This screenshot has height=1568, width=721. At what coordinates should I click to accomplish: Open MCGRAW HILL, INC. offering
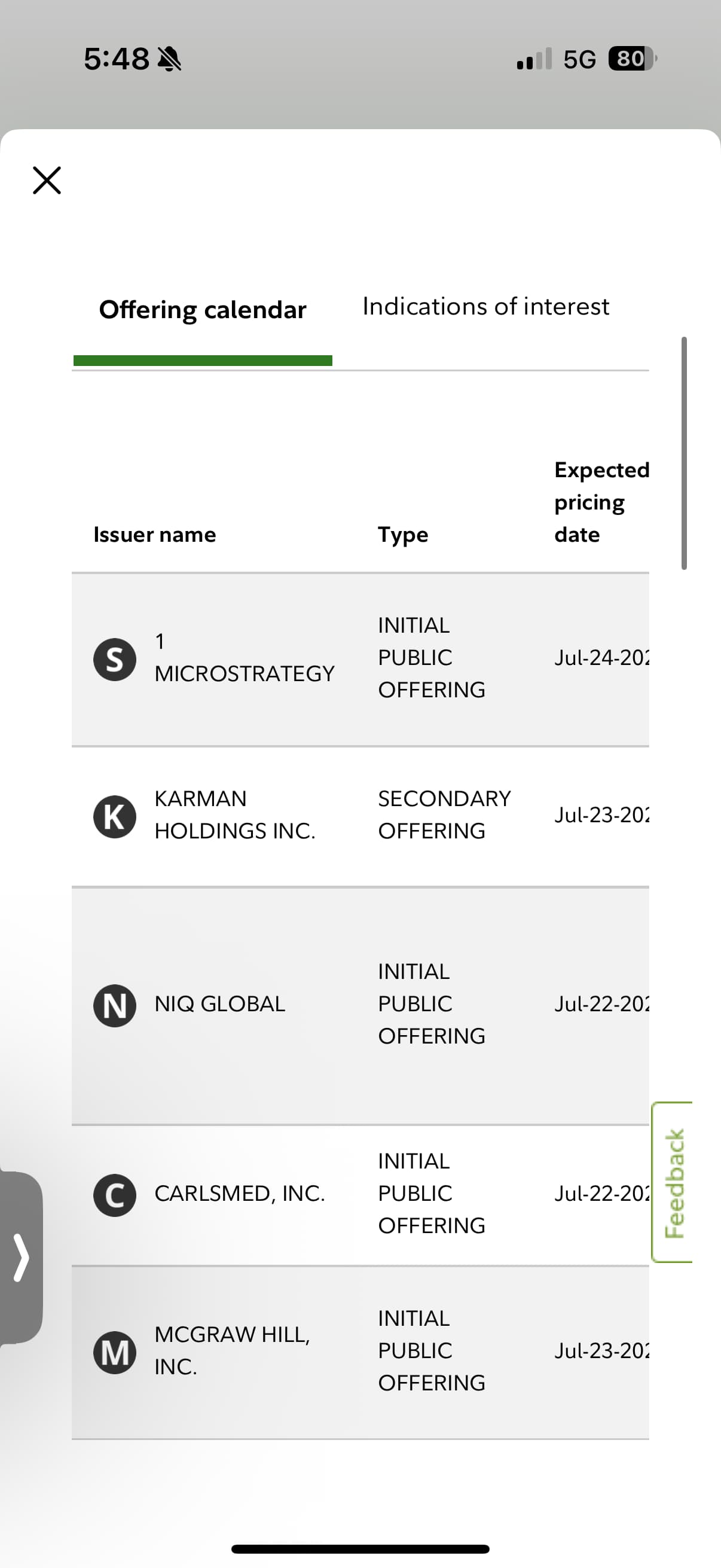pos(232,1351)
